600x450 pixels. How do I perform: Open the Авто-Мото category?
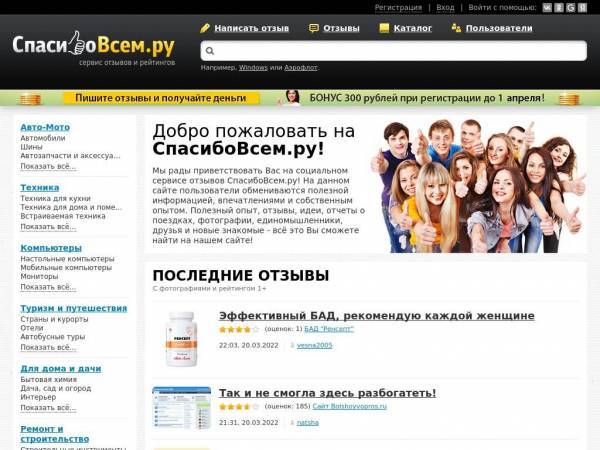(x=45, y=127)
